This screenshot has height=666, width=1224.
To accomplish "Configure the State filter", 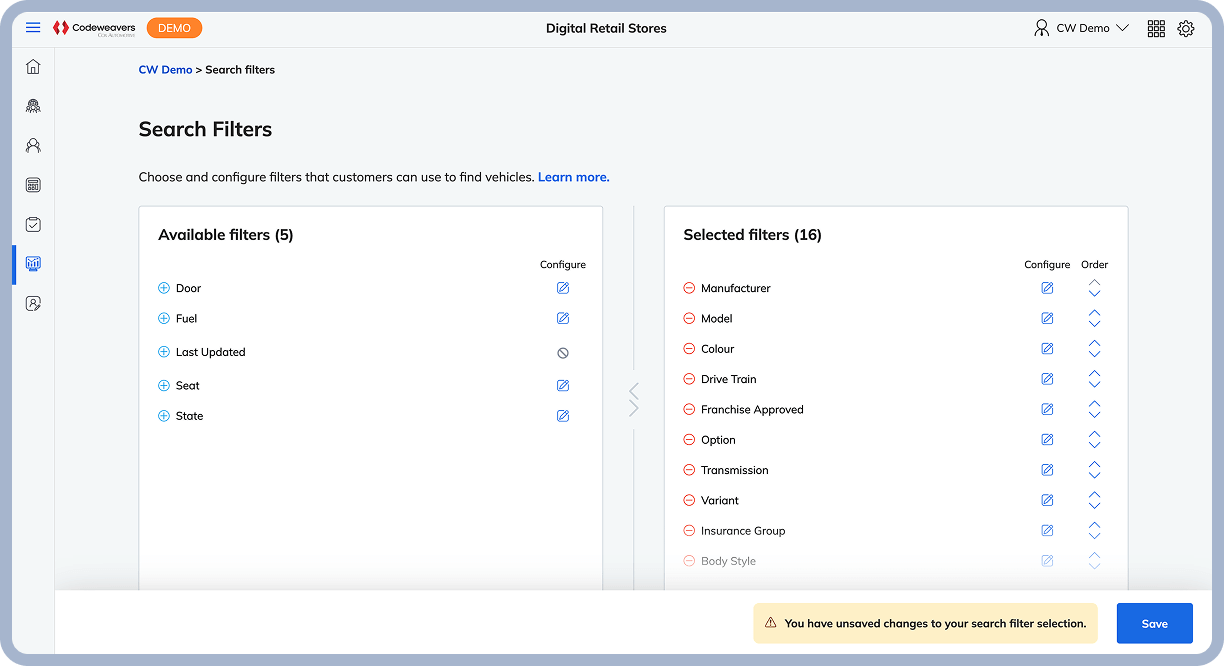I will [x=563, y=416].
